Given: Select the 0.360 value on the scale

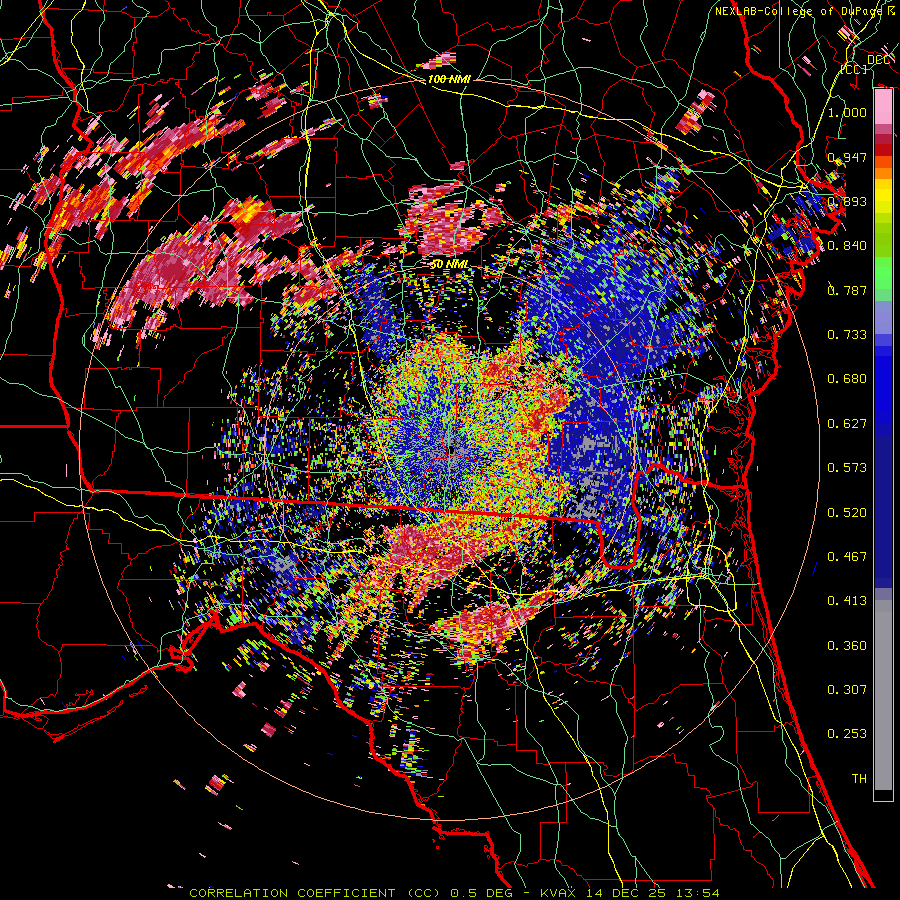Looking at the screenshot, I should tap(847, 645).
